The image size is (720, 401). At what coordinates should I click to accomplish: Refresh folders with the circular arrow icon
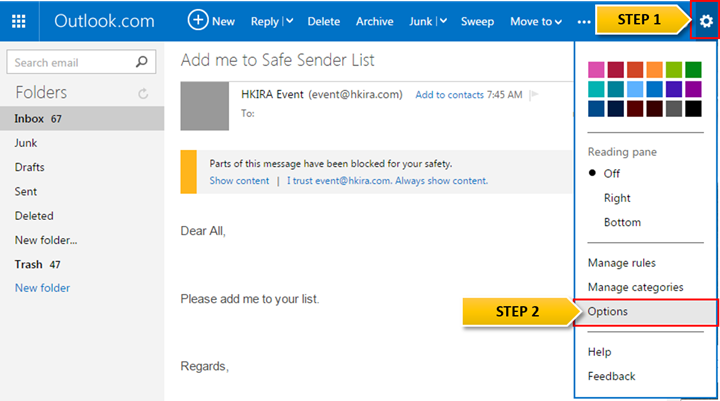coord(143,94)
